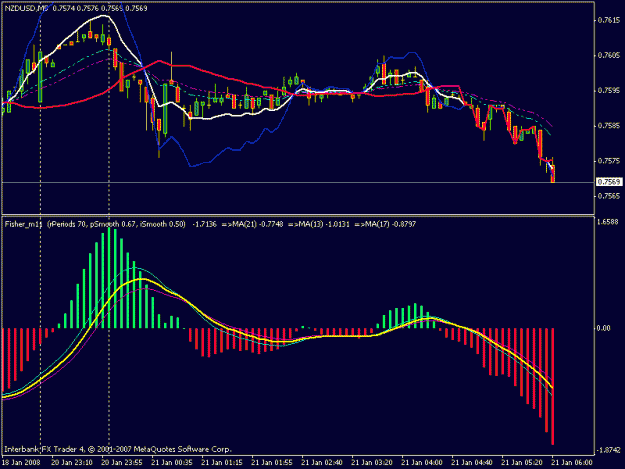Click the Fisher value -1.7136
The width and height of the screenshot is (625, 469).
pyautogui.click(x=204, y=224)
